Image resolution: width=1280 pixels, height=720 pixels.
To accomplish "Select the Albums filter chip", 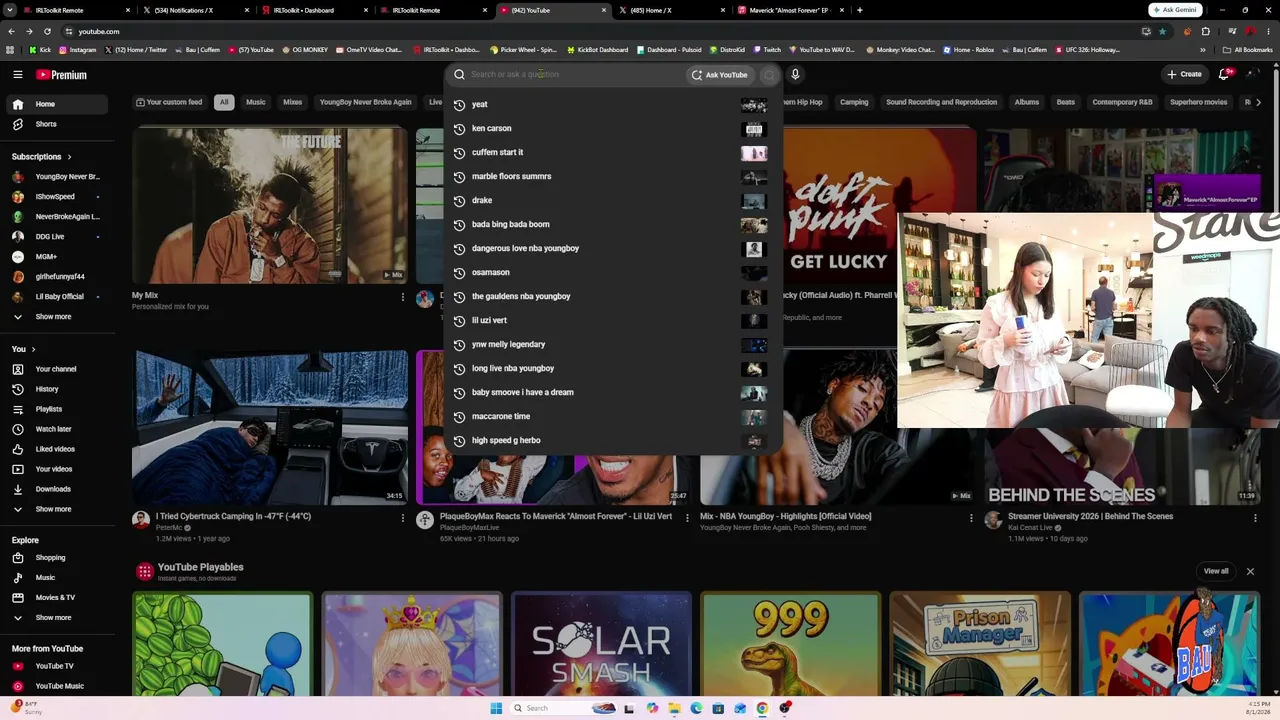I will pos(1027,102).
